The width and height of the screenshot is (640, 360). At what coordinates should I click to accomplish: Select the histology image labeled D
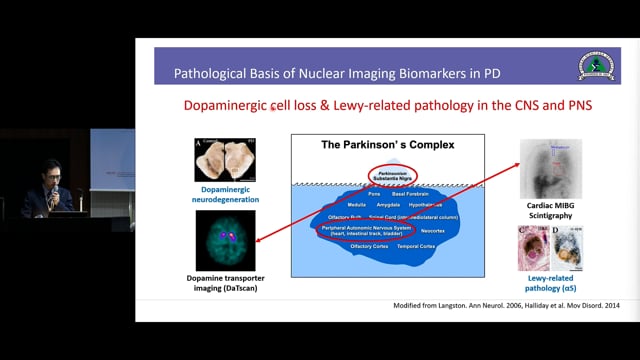(567, 248)
